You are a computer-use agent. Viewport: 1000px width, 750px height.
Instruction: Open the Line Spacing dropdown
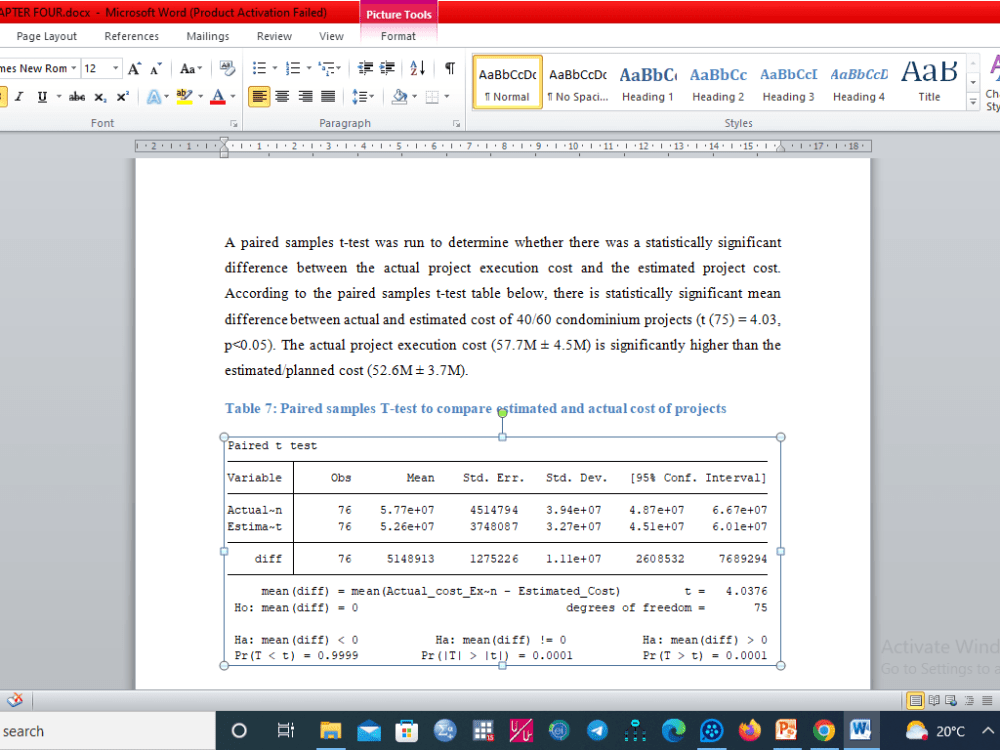coord(362,95)
